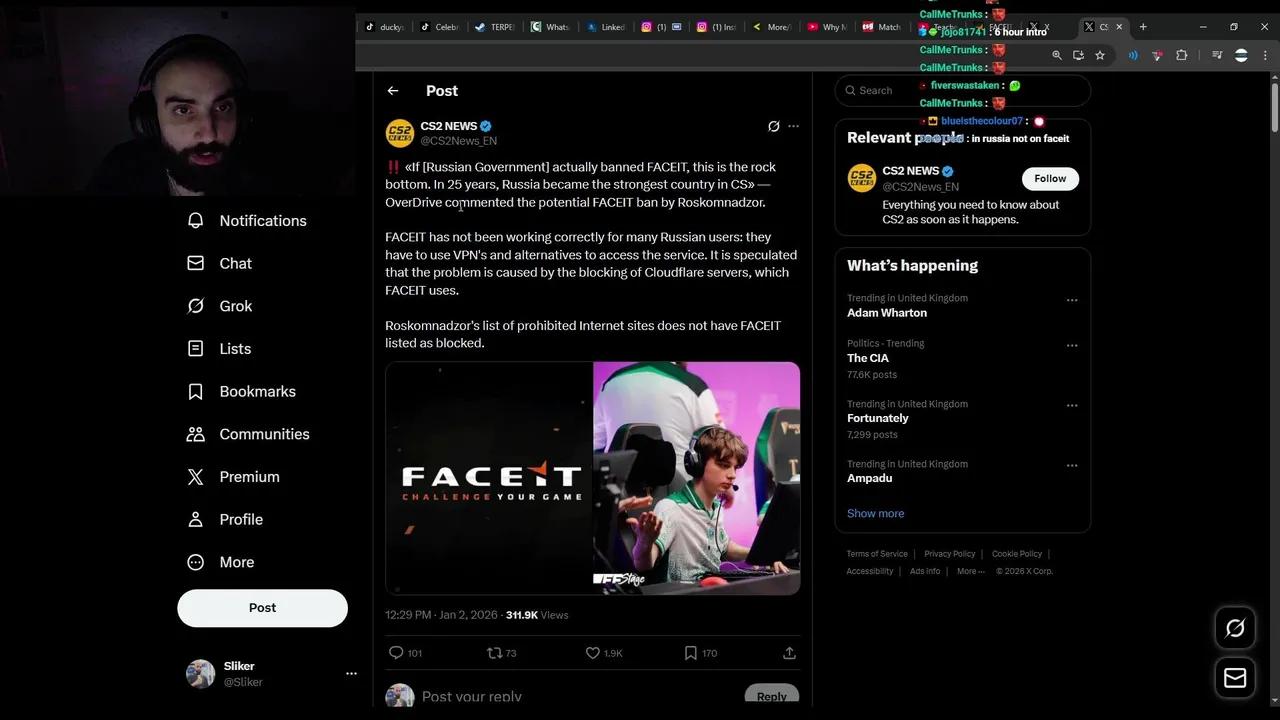This screenshot has width=1280, height=720.
Task: Switch to the Match tab
Action: tap(881, 27)
